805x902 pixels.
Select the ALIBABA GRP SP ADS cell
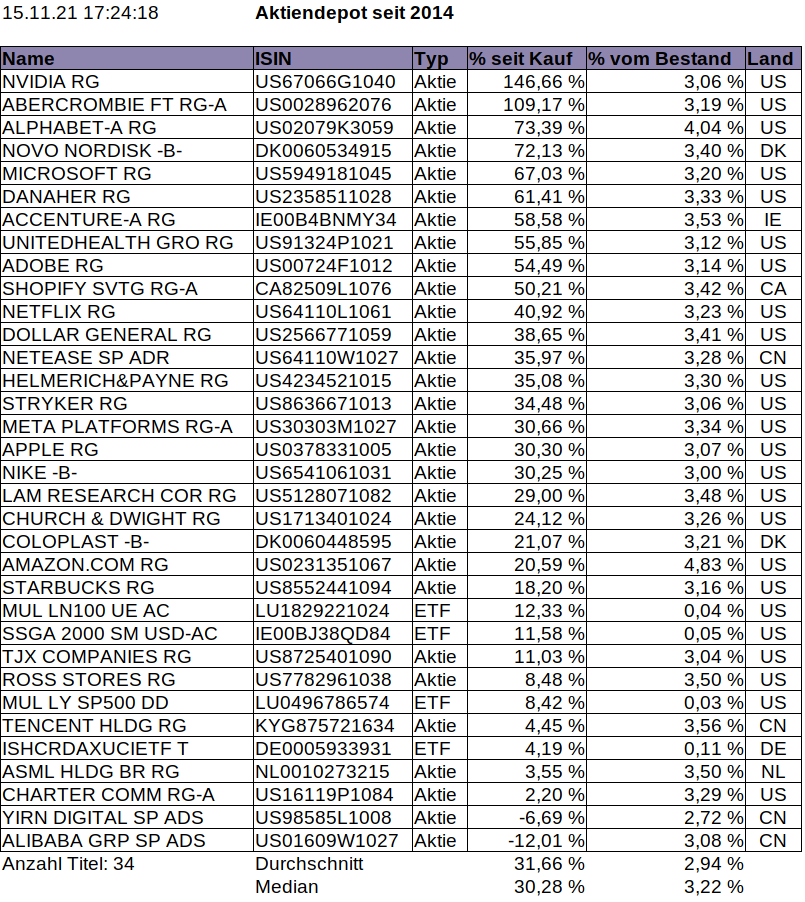click(x=127, y=840)
